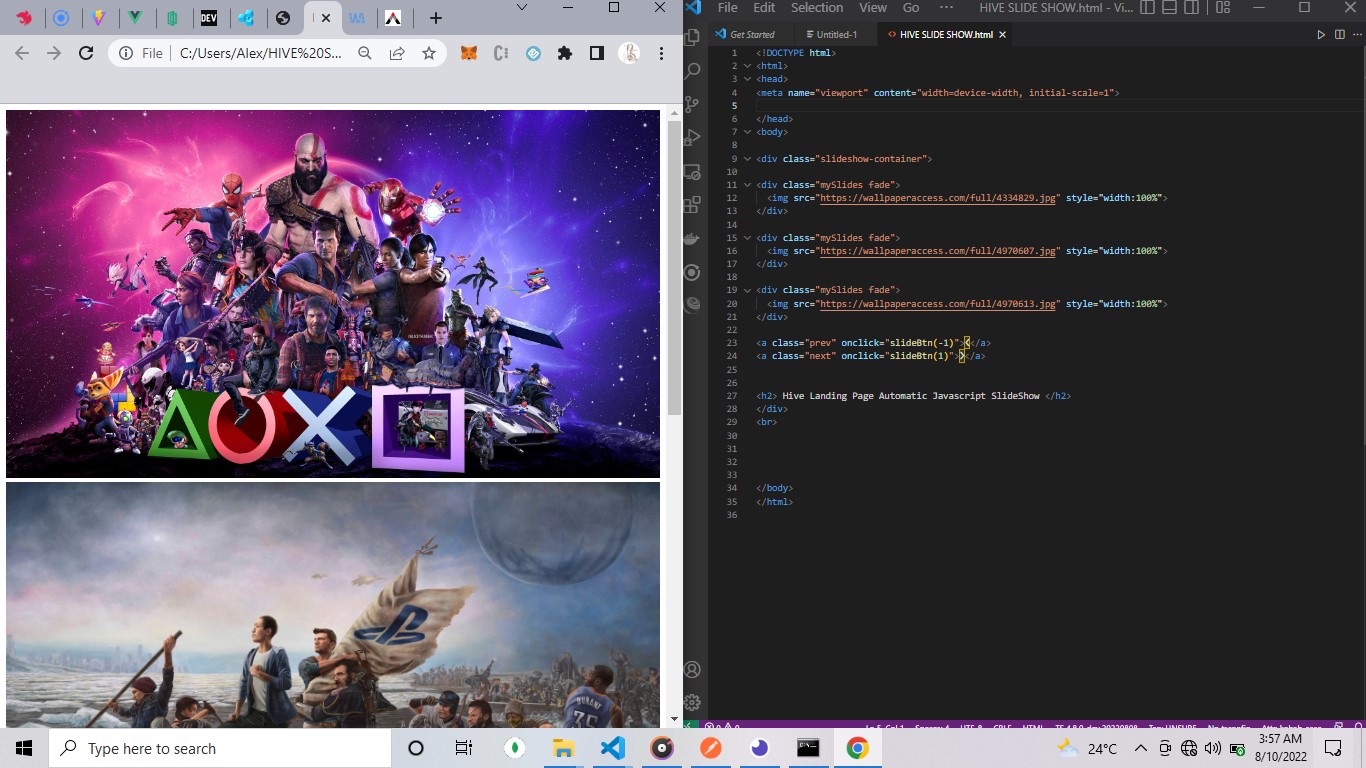
Task: Open the Remote Explorer view
Action: point(692,172)
